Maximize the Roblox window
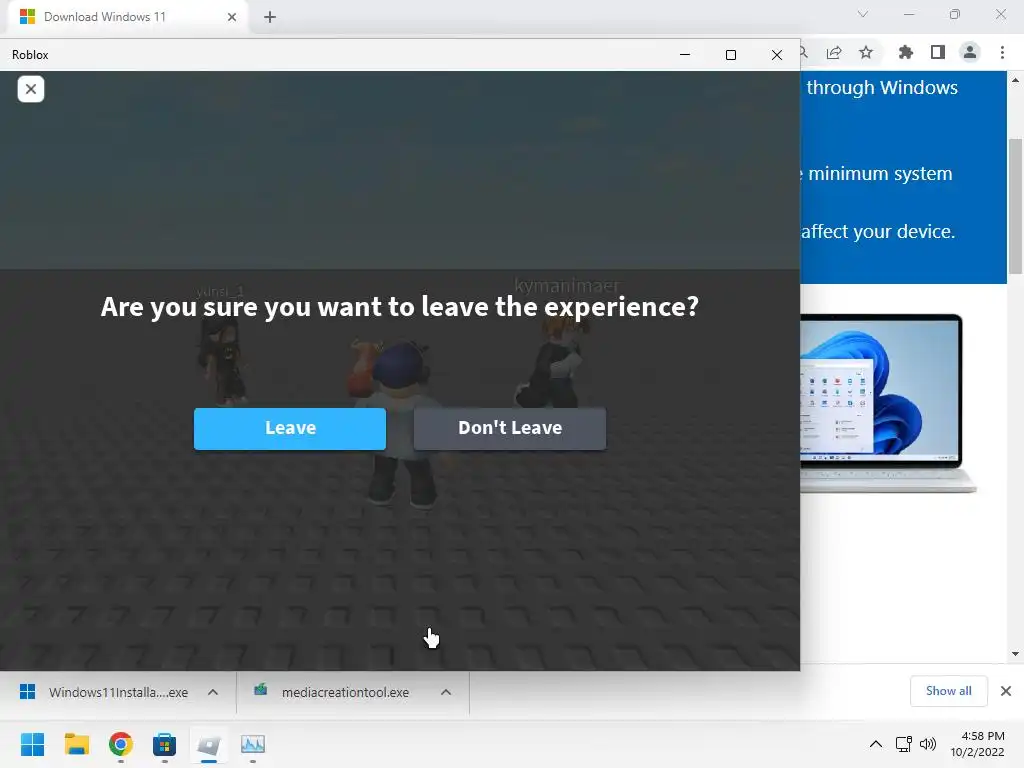The image size is (1024, 768). [x=731, y=55]
